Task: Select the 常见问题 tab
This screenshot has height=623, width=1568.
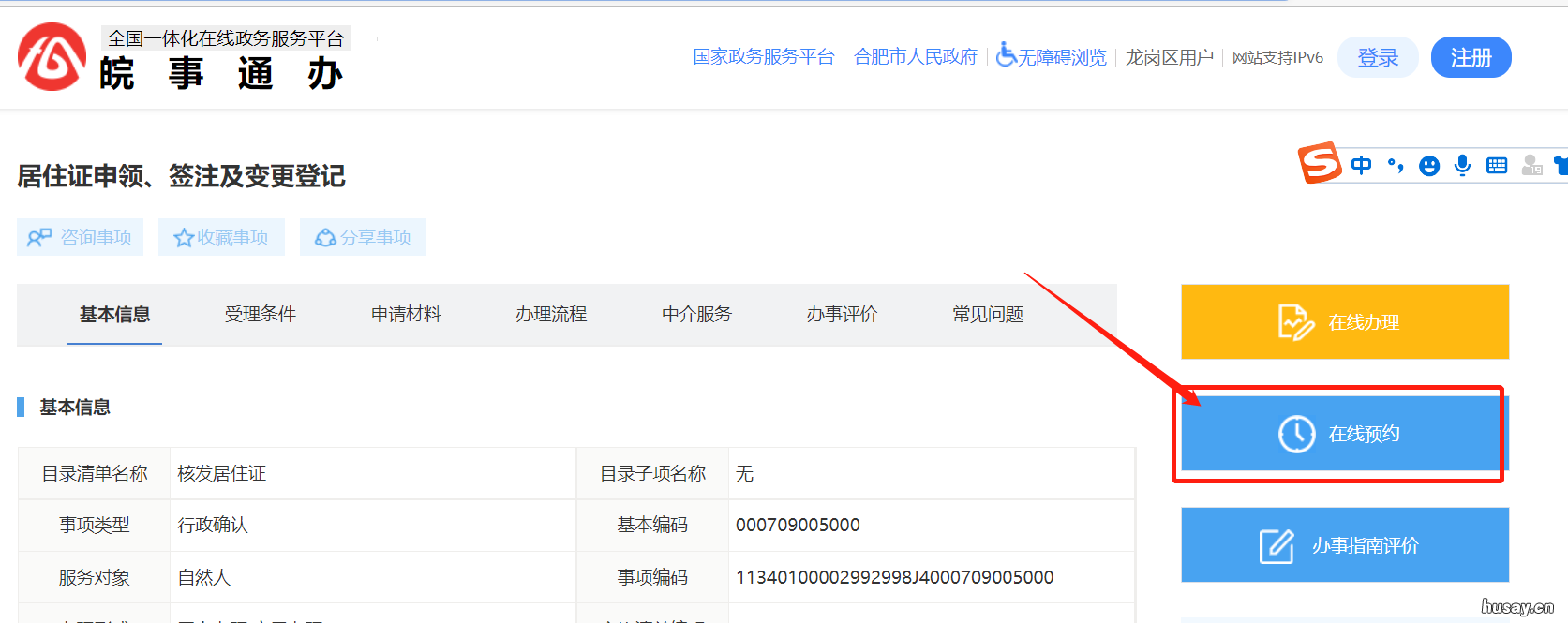Action: [x=988, y=315]
